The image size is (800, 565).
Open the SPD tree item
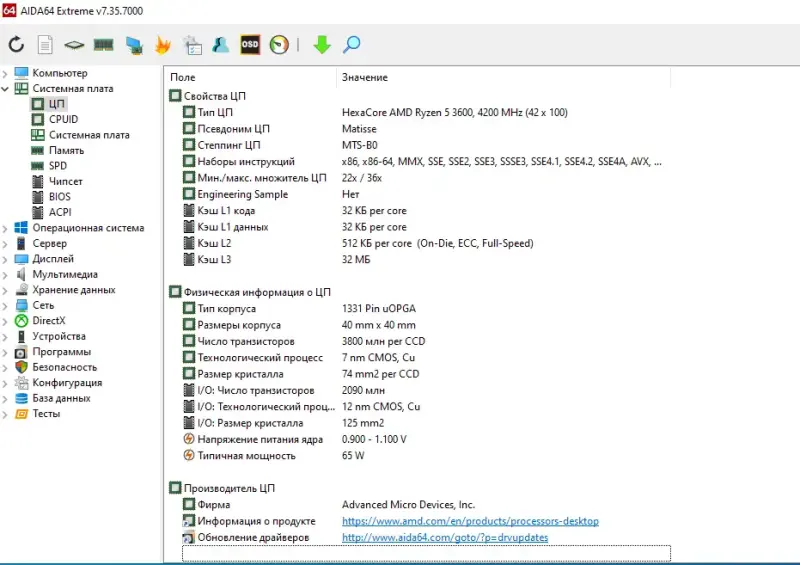tap(58, 166)
